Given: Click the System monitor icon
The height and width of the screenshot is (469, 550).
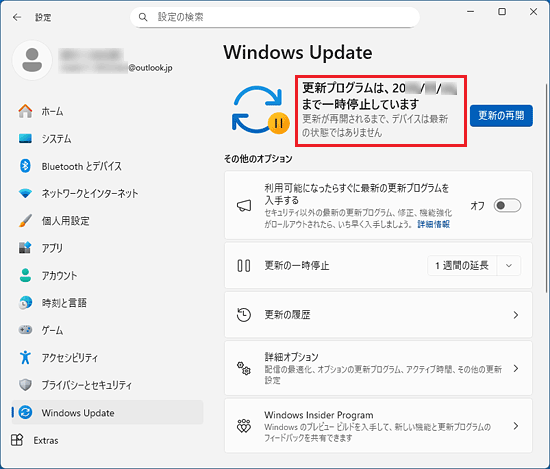Looking at the screenshot, I should (x=25, y=139).
